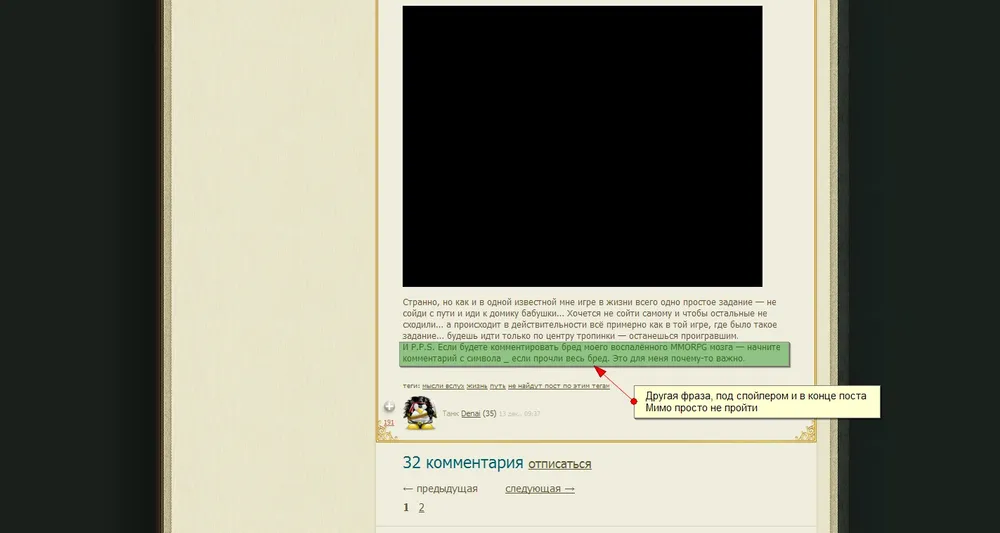
Task: Click the author level '(35)' text
Action: (489, 414)
